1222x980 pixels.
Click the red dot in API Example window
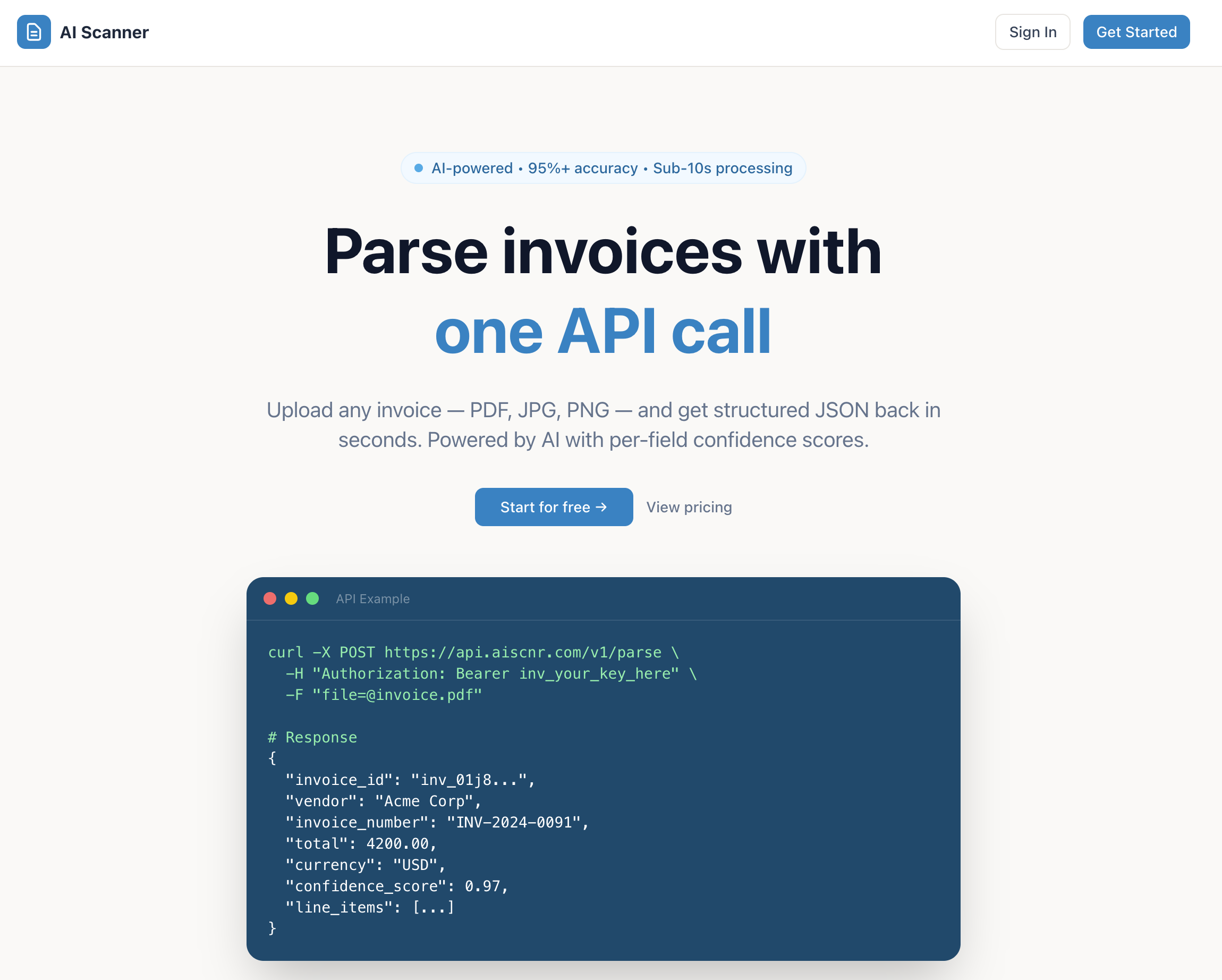[x=270, y=598]
